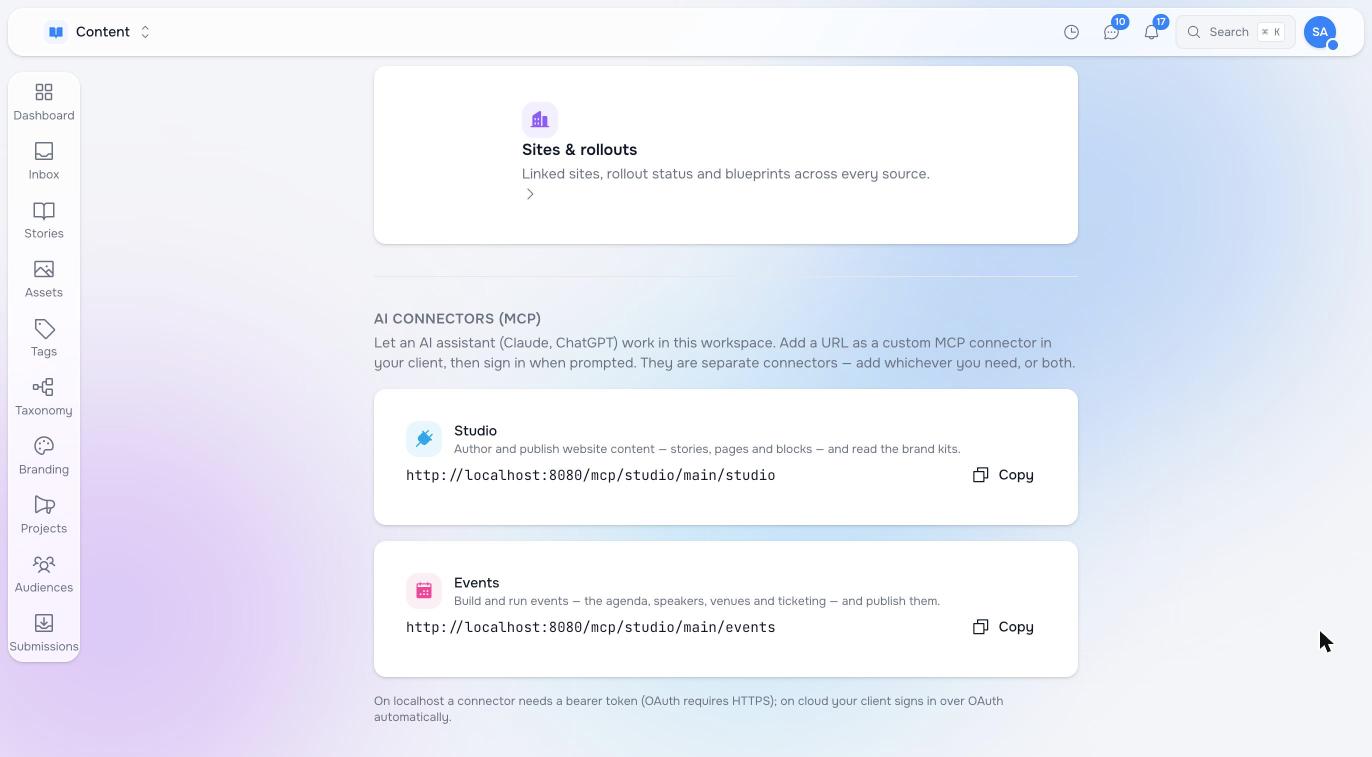Click the AI CONNECTORS (MCP) heading
The width and height of the screenshot is (1372, 757).
tap(457, 319)
